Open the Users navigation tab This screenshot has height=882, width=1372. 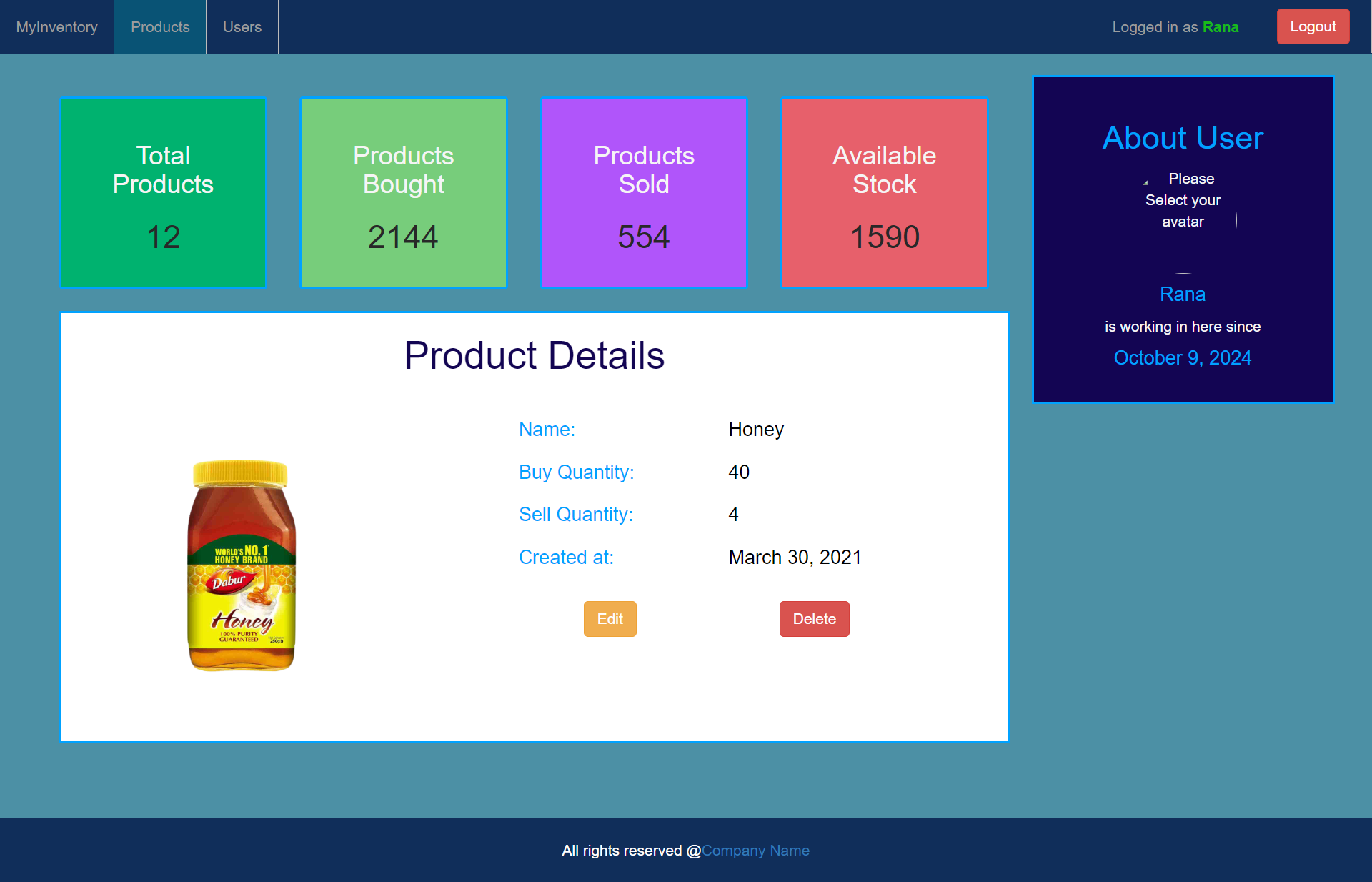[x=242, y=27]
